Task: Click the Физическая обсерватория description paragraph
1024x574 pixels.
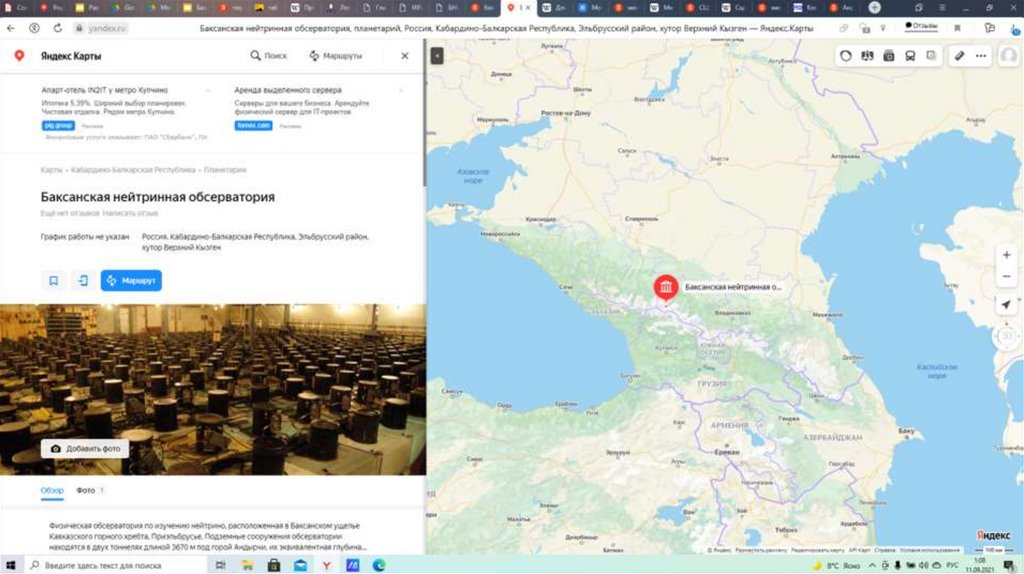Action: 208,536
